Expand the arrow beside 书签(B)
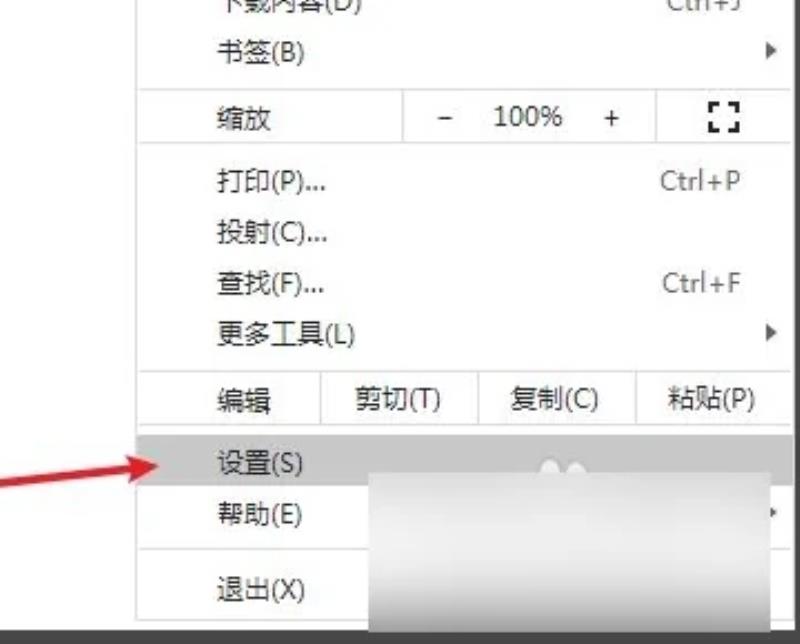 771,51
